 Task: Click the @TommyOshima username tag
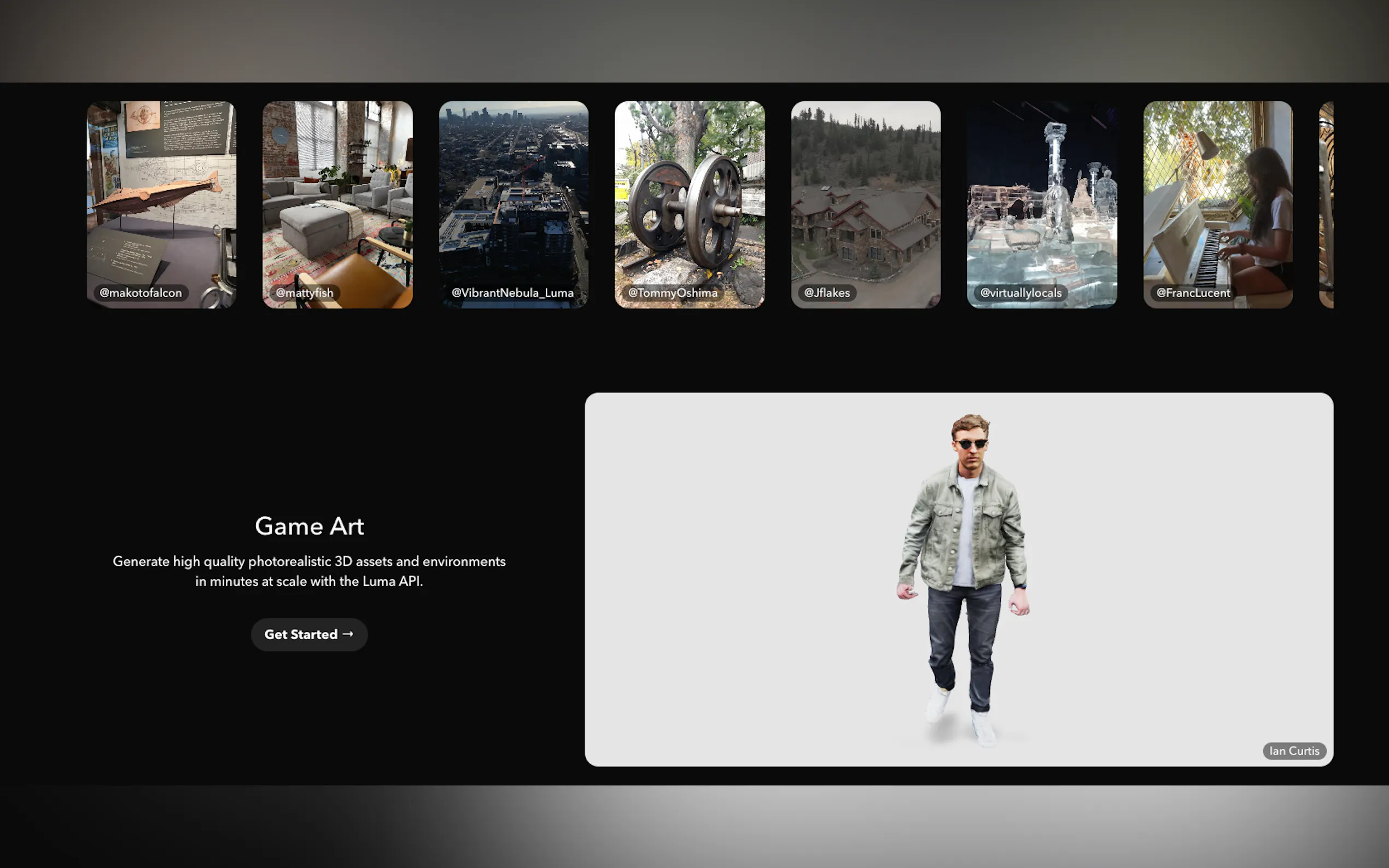673,293
